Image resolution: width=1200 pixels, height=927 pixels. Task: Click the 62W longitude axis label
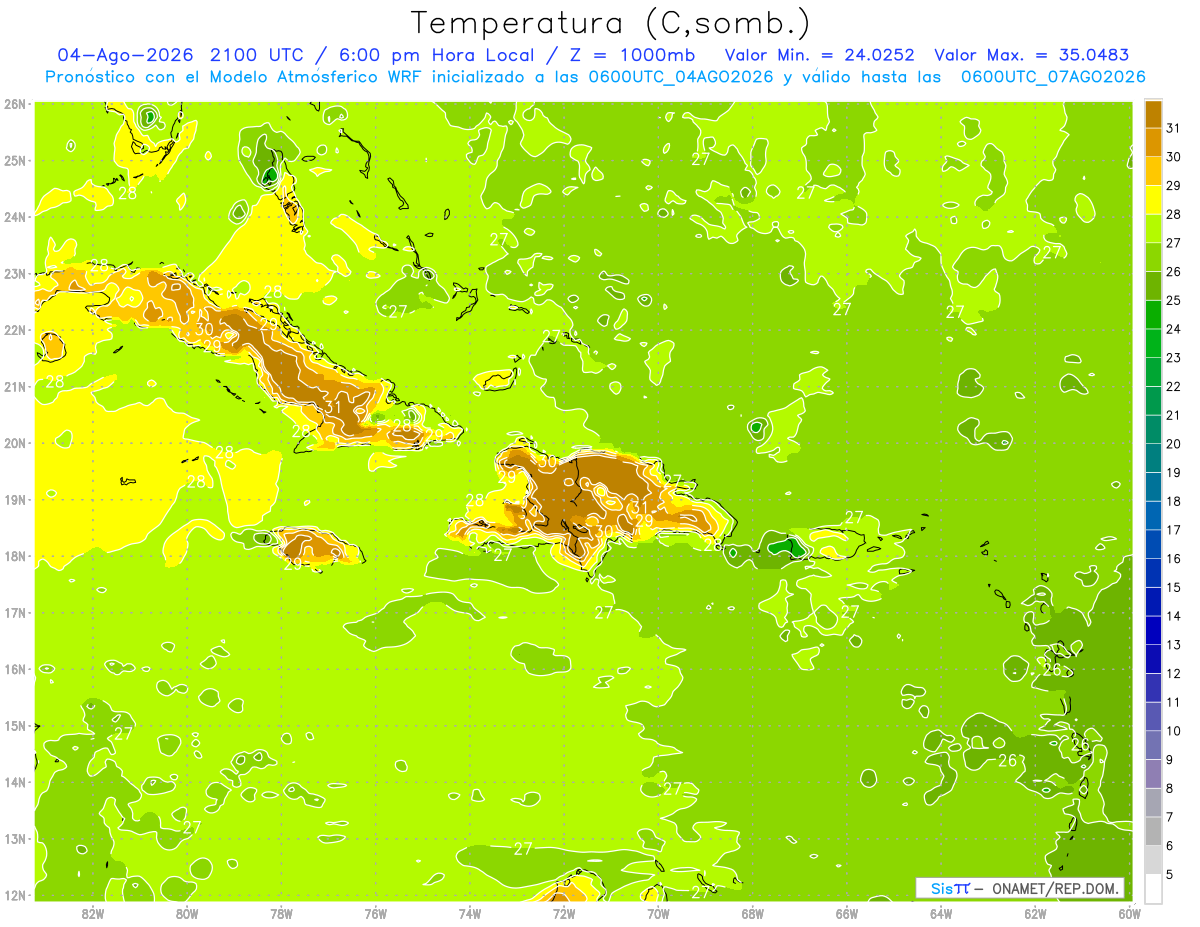1035,913
